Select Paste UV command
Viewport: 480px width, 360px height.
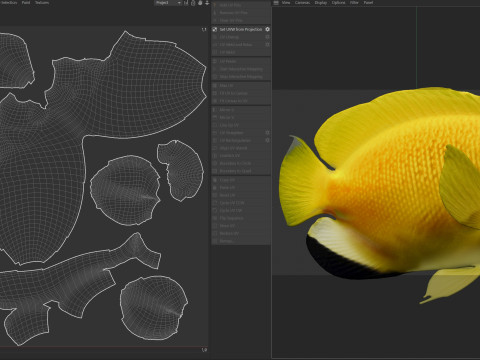(241, 188)
